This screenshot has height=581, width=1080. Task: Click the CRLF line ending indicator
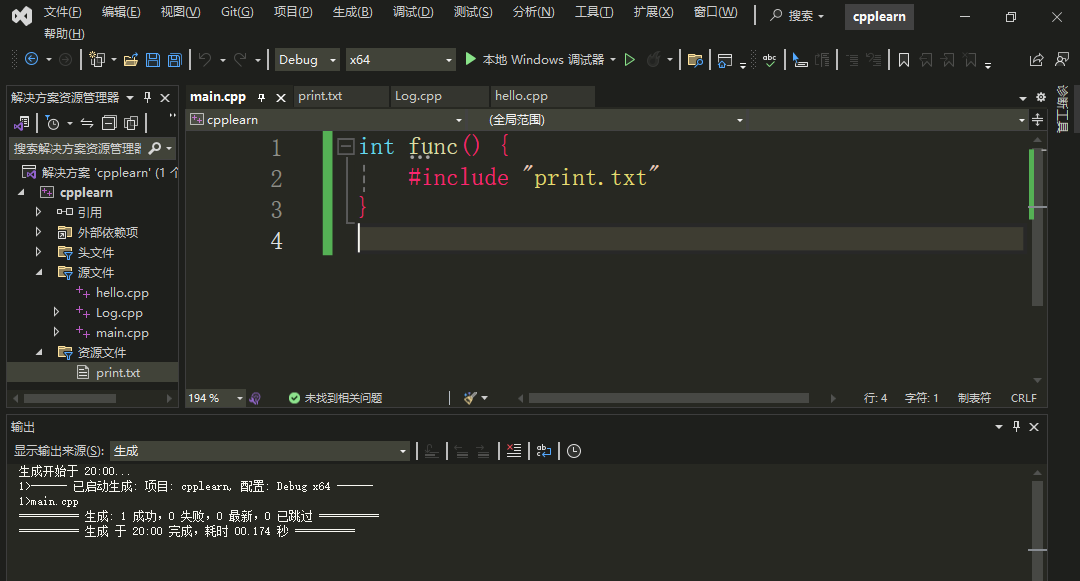point(1024,398)
